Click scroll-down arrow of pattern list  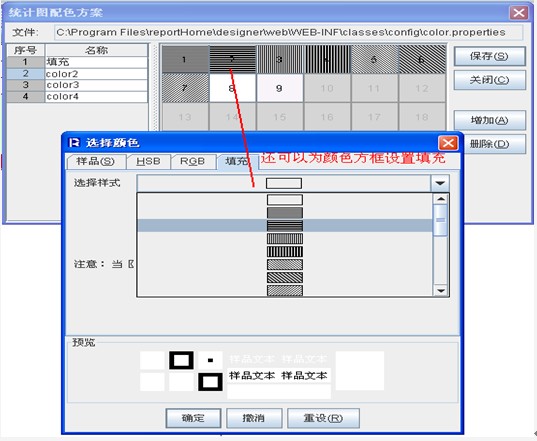coord(440,291)
